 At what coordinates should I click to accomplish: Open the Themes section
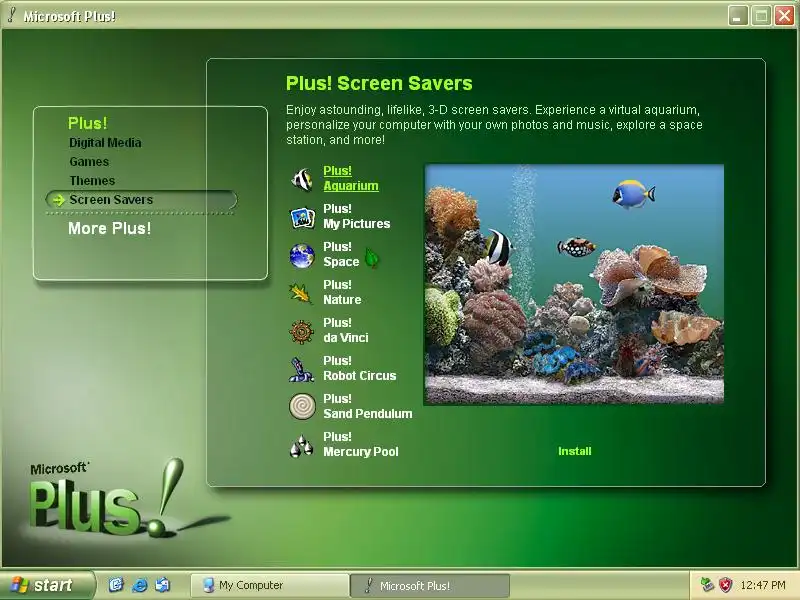pos(92,181)
